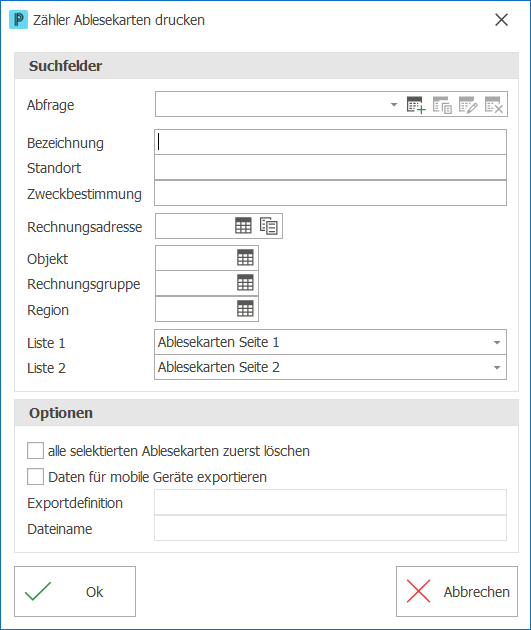Image resolution: width=531 pixels, height=630 pixels.
Task: Click into the Standort input field
Action: tap(330, 168)
